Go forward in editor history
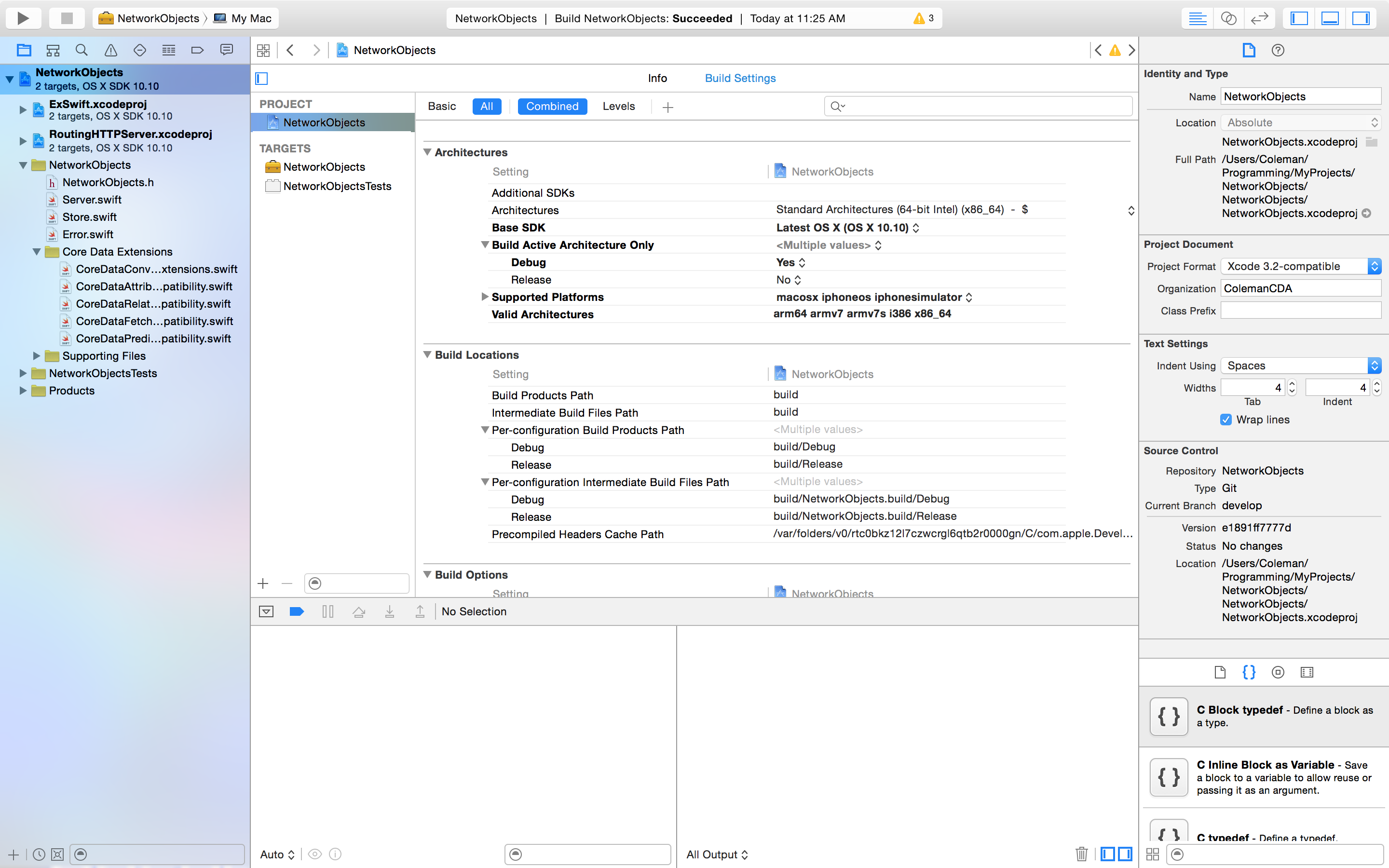 point(316,51)
